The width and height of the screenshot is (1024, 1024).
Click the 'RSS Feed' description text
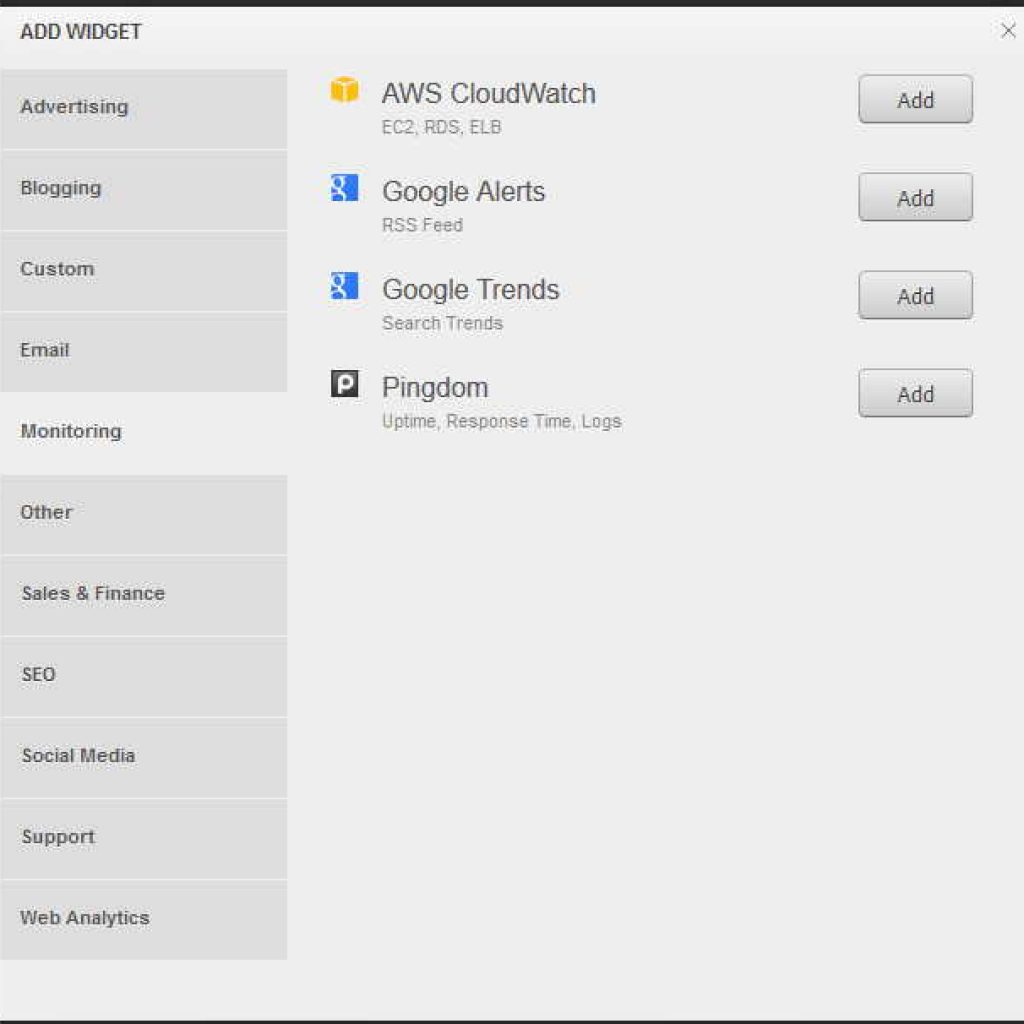[x=422, y=225]
